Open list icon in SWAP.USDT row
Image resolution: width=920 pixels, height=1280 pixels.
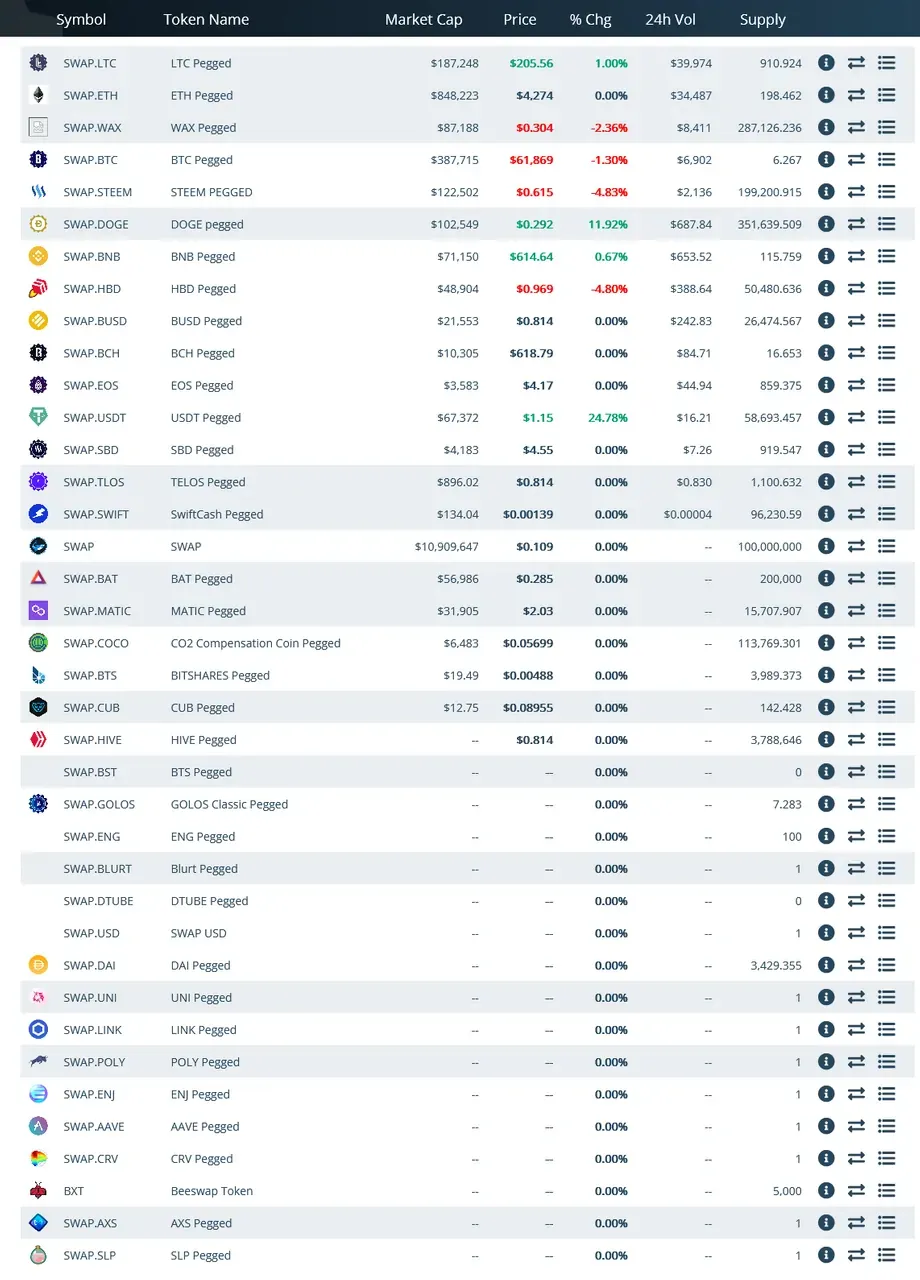(x=886, y=417)
